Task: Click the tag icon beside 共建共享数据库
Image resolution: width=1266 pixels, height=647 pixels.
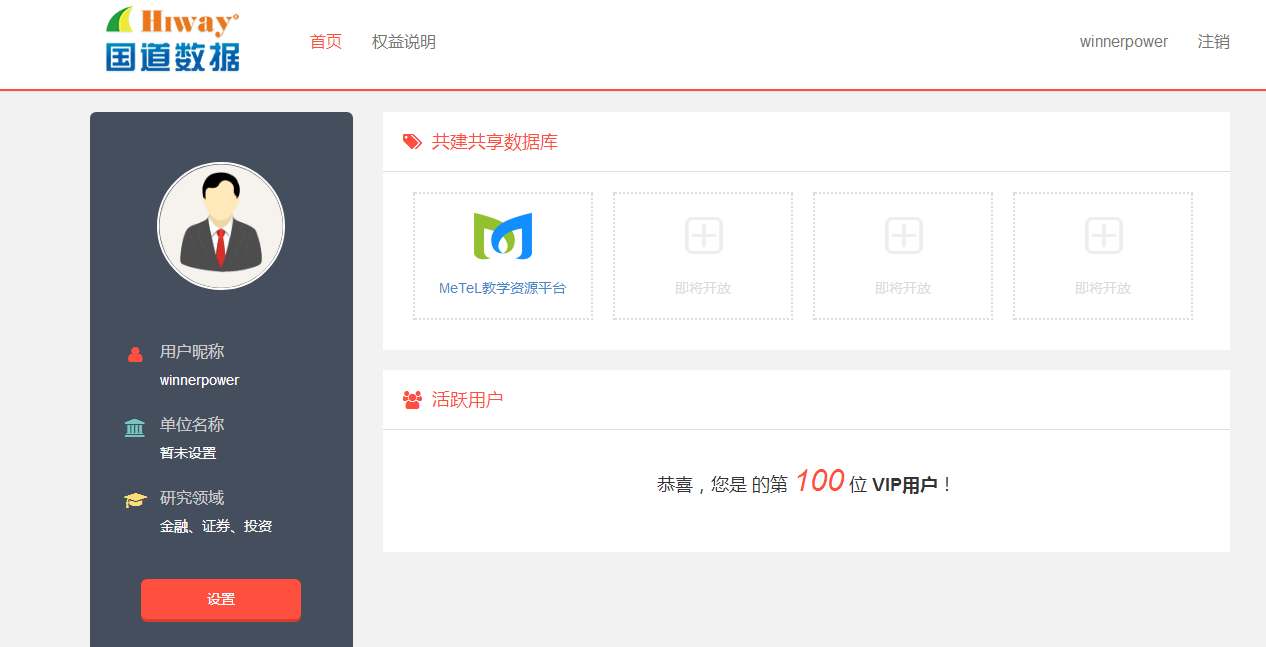Action: click(x=412, y=142)
